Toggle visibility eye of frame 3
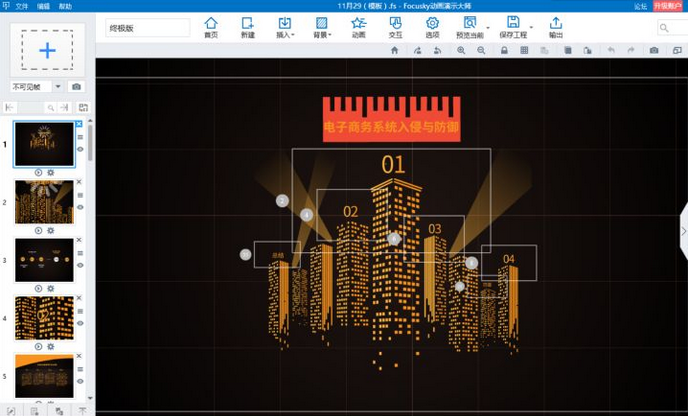This screenshot has height=416, width=688. 80,265
